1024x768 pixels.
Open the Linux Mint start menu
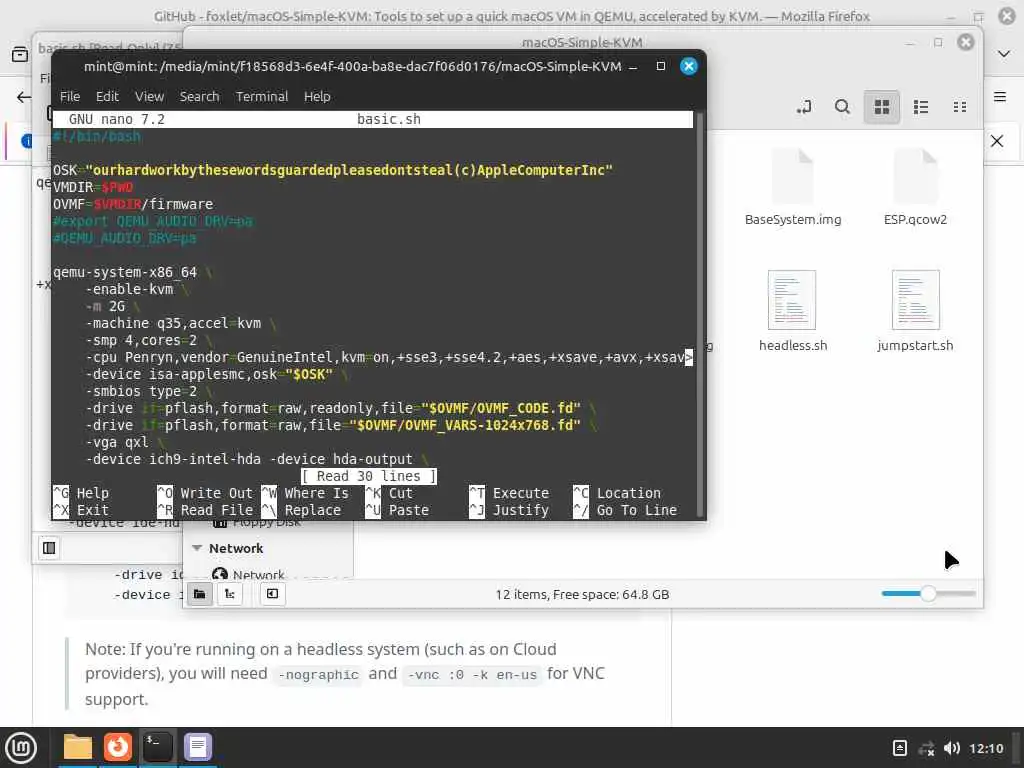(21, 747)
